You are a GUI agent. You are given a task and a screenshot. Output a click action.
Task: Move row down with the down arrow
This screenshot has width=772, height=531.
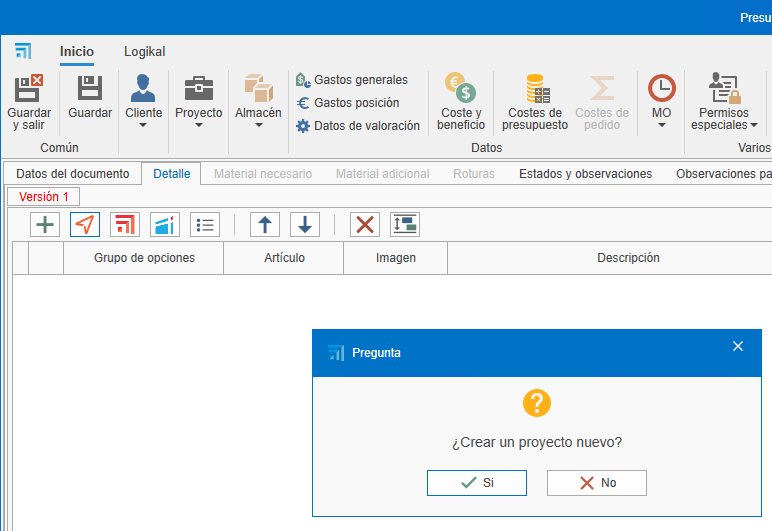tap(305, 225)
